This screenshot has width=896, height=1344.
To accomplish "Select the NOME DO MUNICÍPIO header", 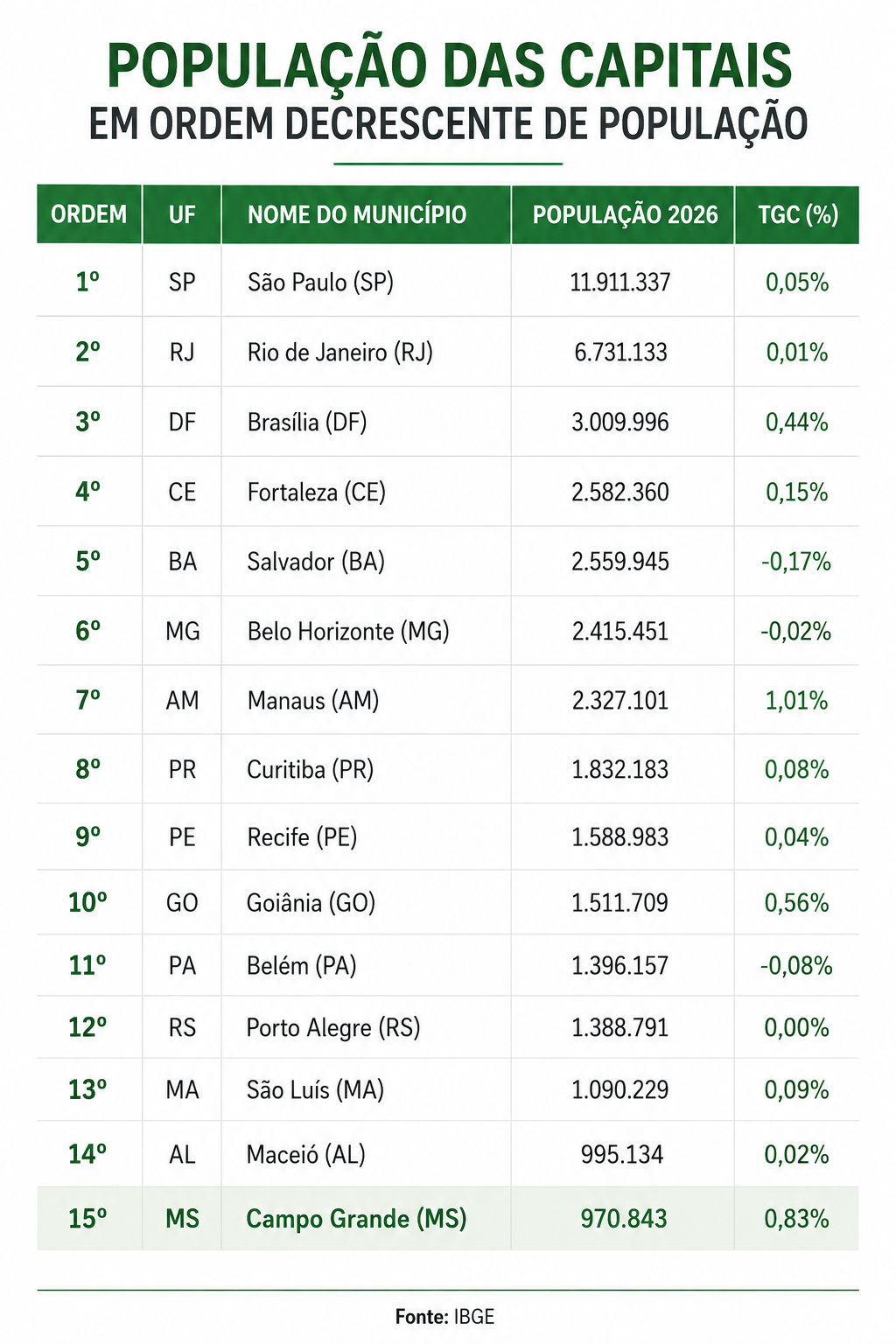I will point(357,214).
